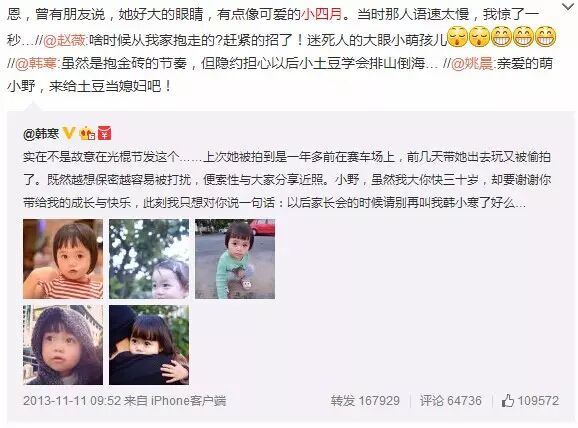The width and height of the screenshot is (578, 428).
Task: Open @韩寒 original author name
Action: pyautogui.click(x=41, y=133)
